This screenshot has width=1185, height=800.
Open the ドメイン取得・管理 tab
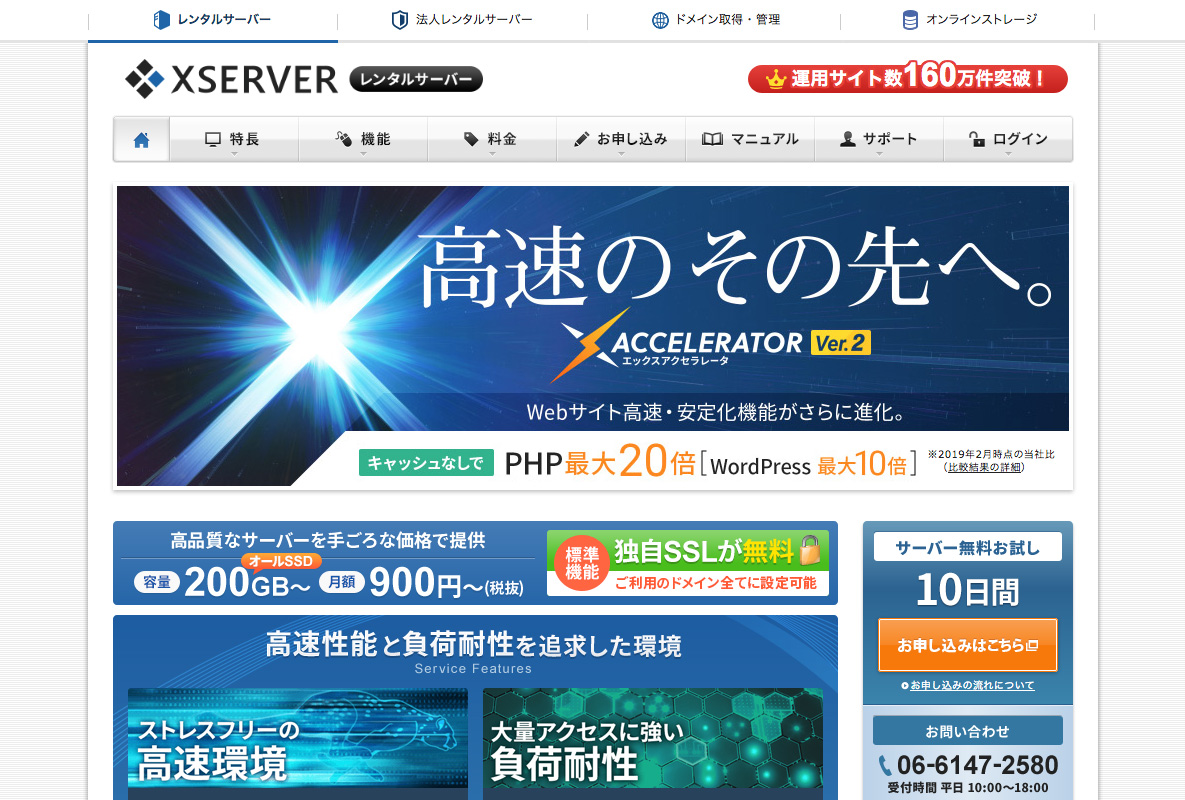(x=714, y=20)
